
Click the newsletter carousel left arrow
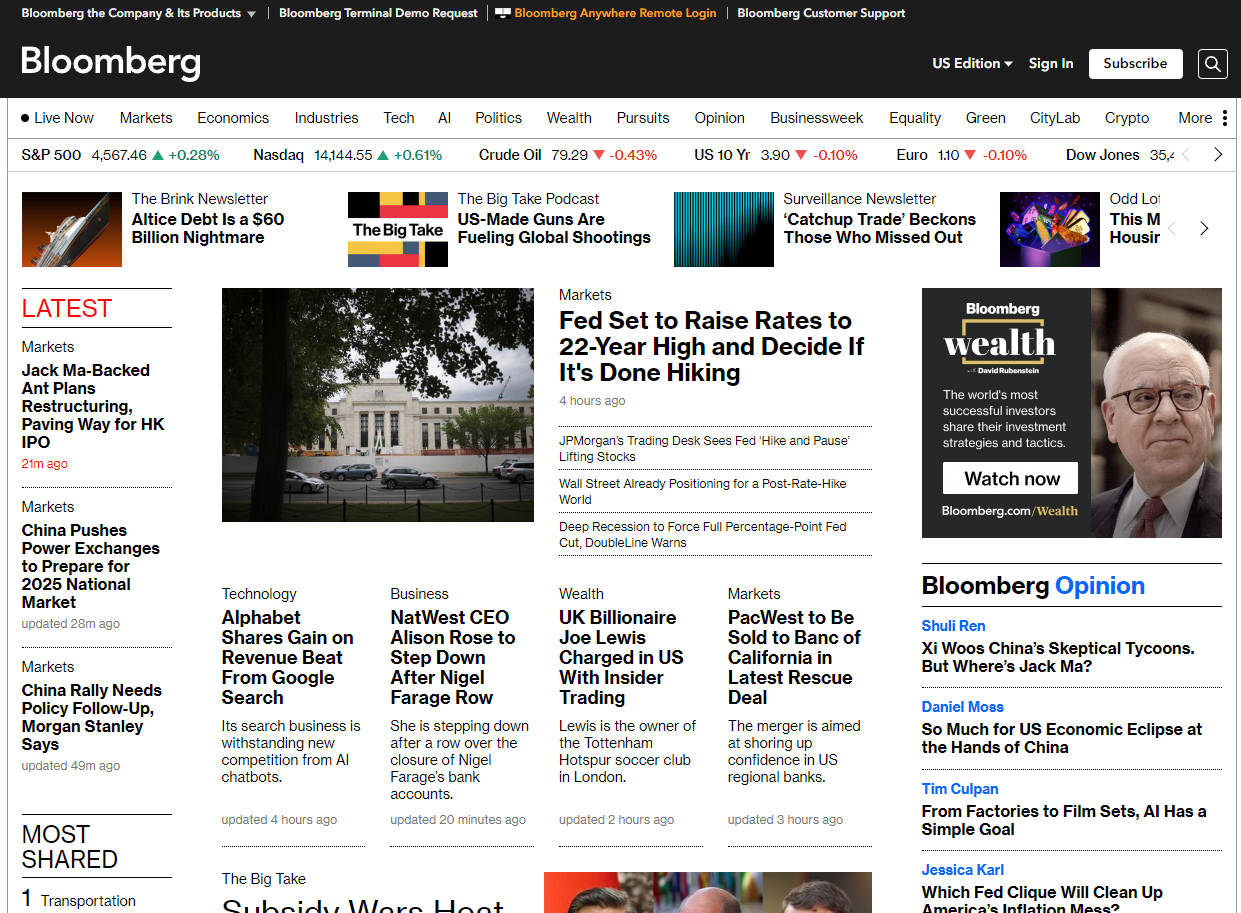[1173, 229]
